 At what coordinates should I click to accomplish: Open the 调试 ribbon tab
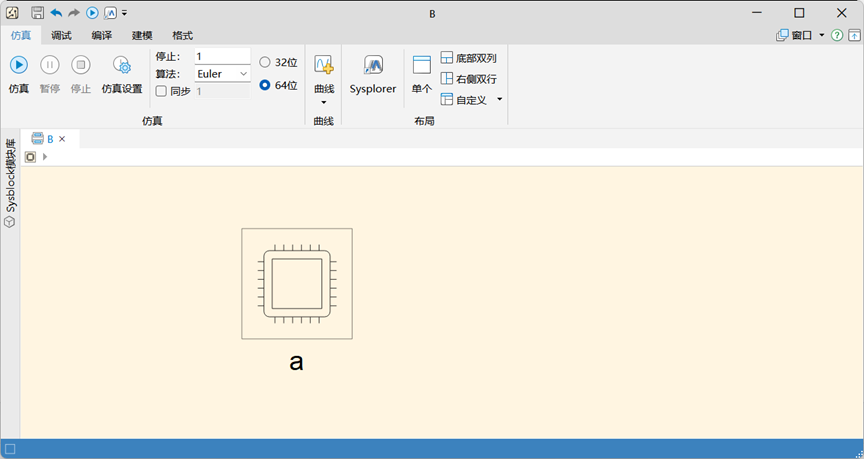pos(61,35)
